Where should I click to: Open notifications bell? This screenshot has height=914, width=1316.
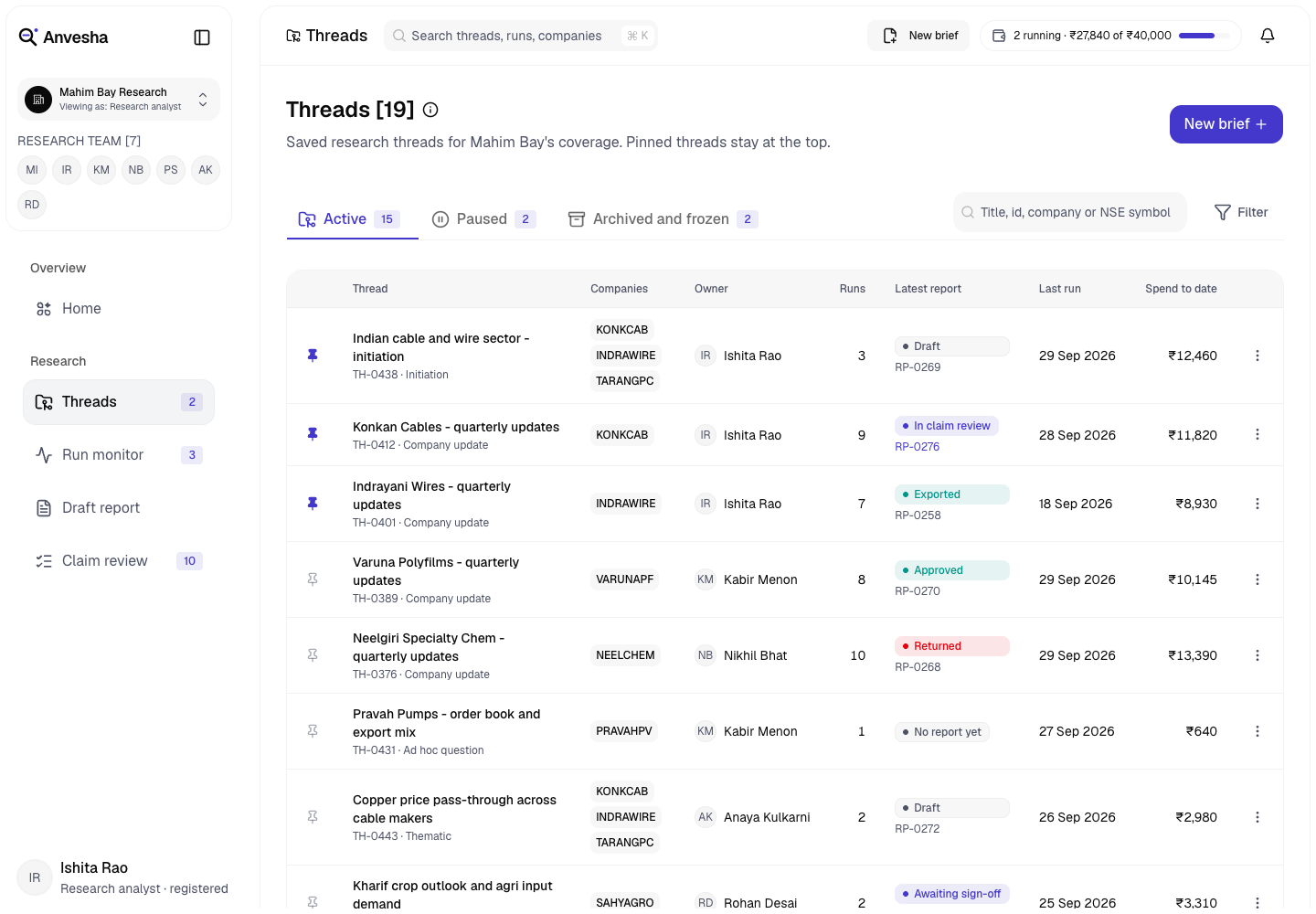coord(1268,36)
